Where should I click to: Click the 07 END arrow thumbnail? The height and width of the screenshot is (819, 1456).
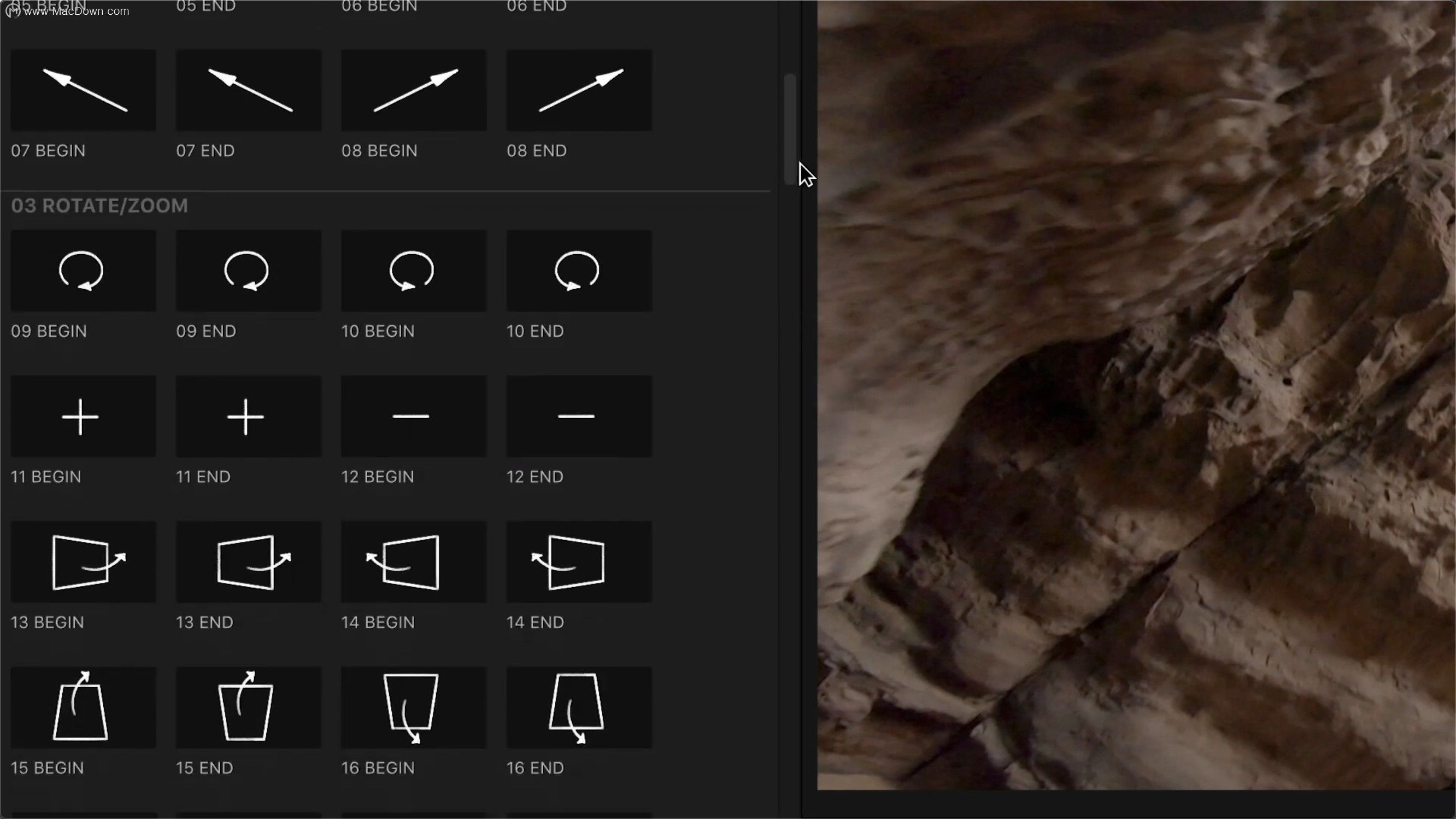(x=248, y=90)
